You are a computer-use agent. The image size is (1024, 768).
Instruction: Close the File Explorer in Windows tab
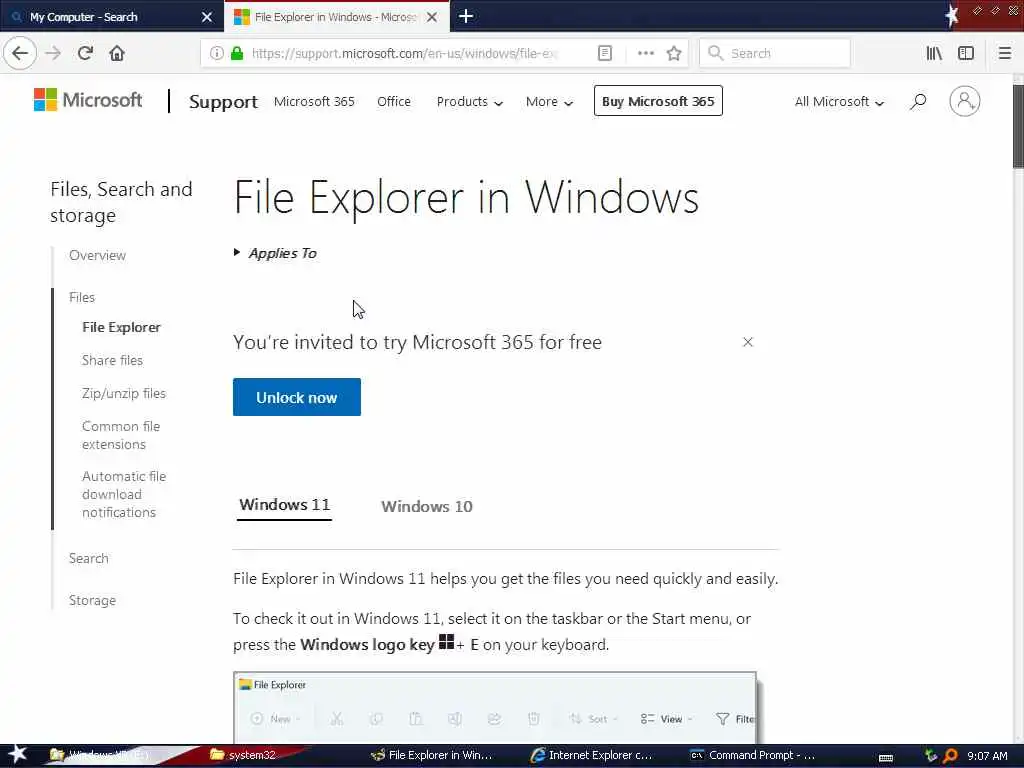(x=432, y=17)
